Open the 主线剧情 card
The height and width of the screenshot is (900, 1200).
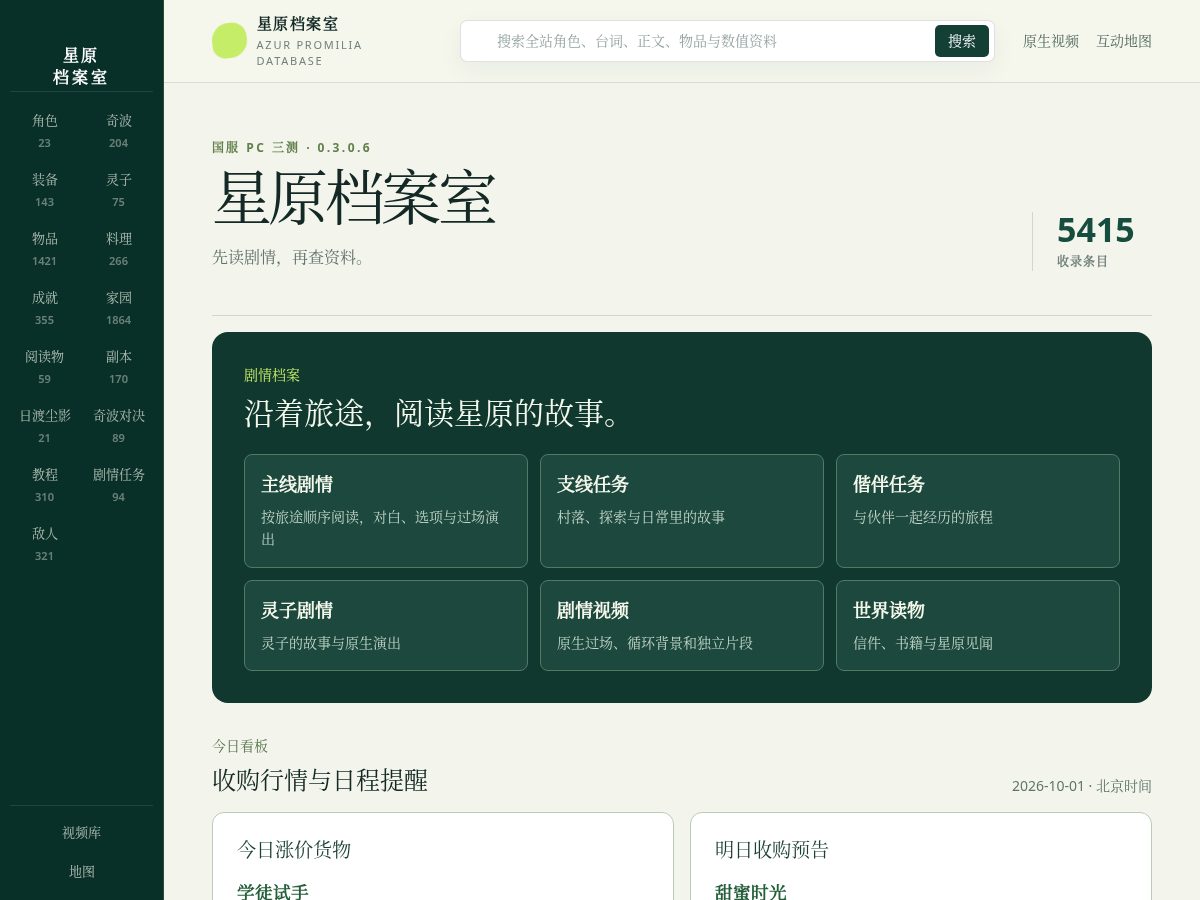pyautogui.click(x=386, y=511)
